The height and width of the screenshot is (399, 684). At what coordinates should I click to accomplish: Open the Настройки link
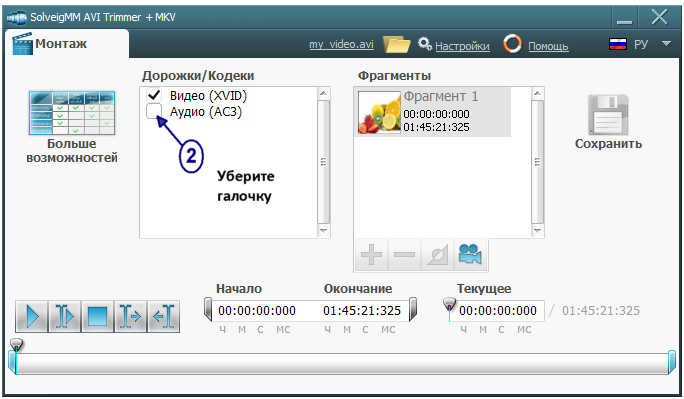click(x=462, y=46)
